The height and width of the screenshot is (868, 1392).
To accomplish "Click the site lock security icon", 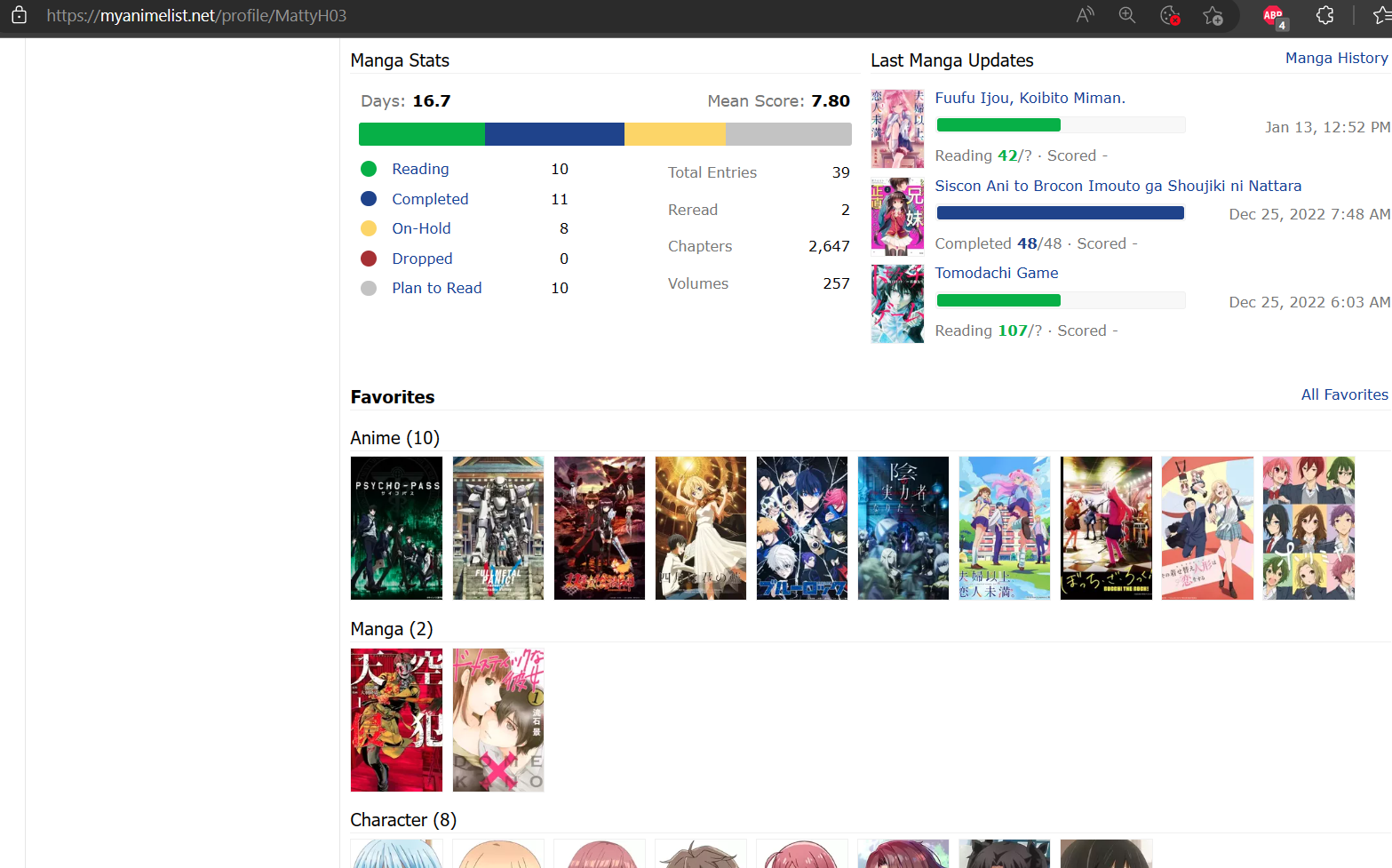I will coord(19,15).
